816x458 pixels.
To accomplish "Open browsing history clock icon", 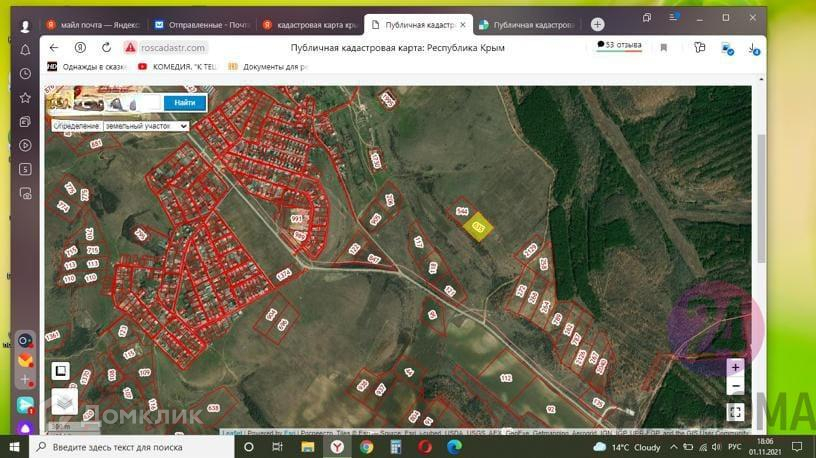I will (25, 74).
